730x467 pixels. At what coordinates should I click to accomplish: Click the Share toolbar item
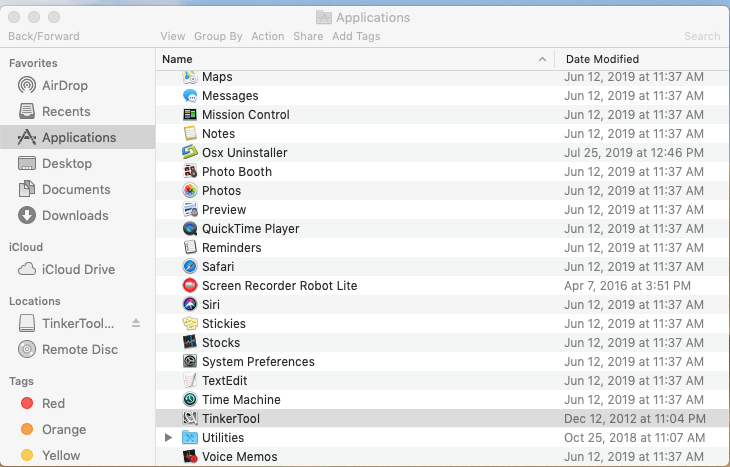(x=308, y=36)
